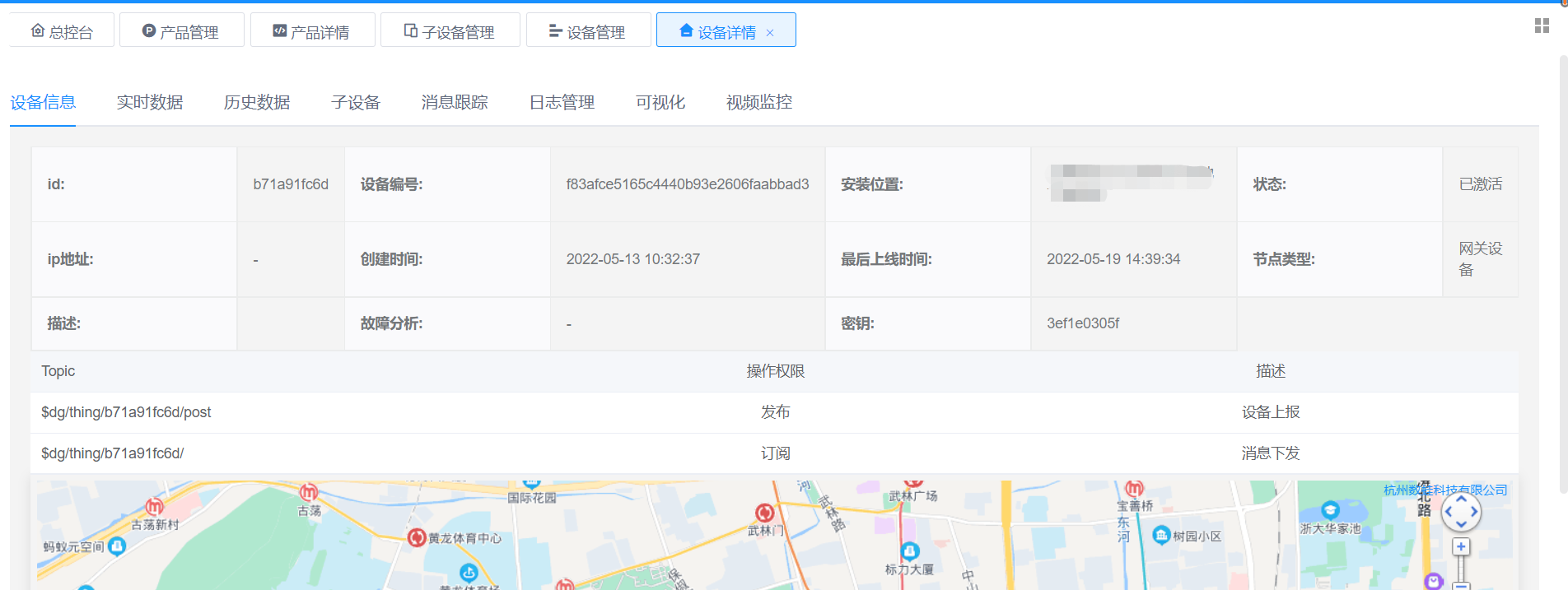
Task: Click the copy icon on 子设备管理 tab
Action: (411, 31)
